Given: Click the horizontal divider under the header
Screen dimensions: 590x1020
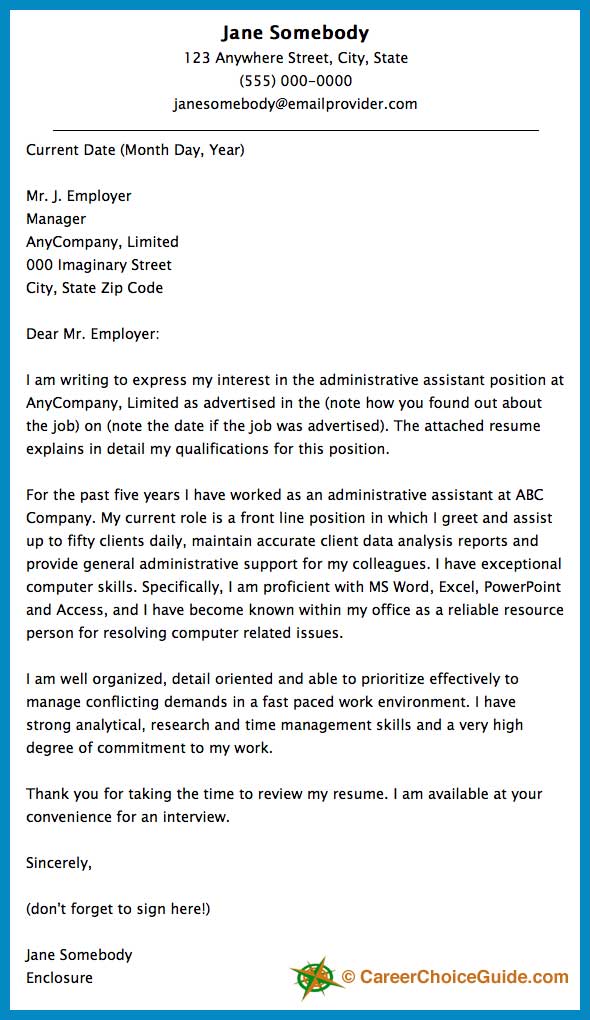Looking at the screenshot, I should (295, 131).
